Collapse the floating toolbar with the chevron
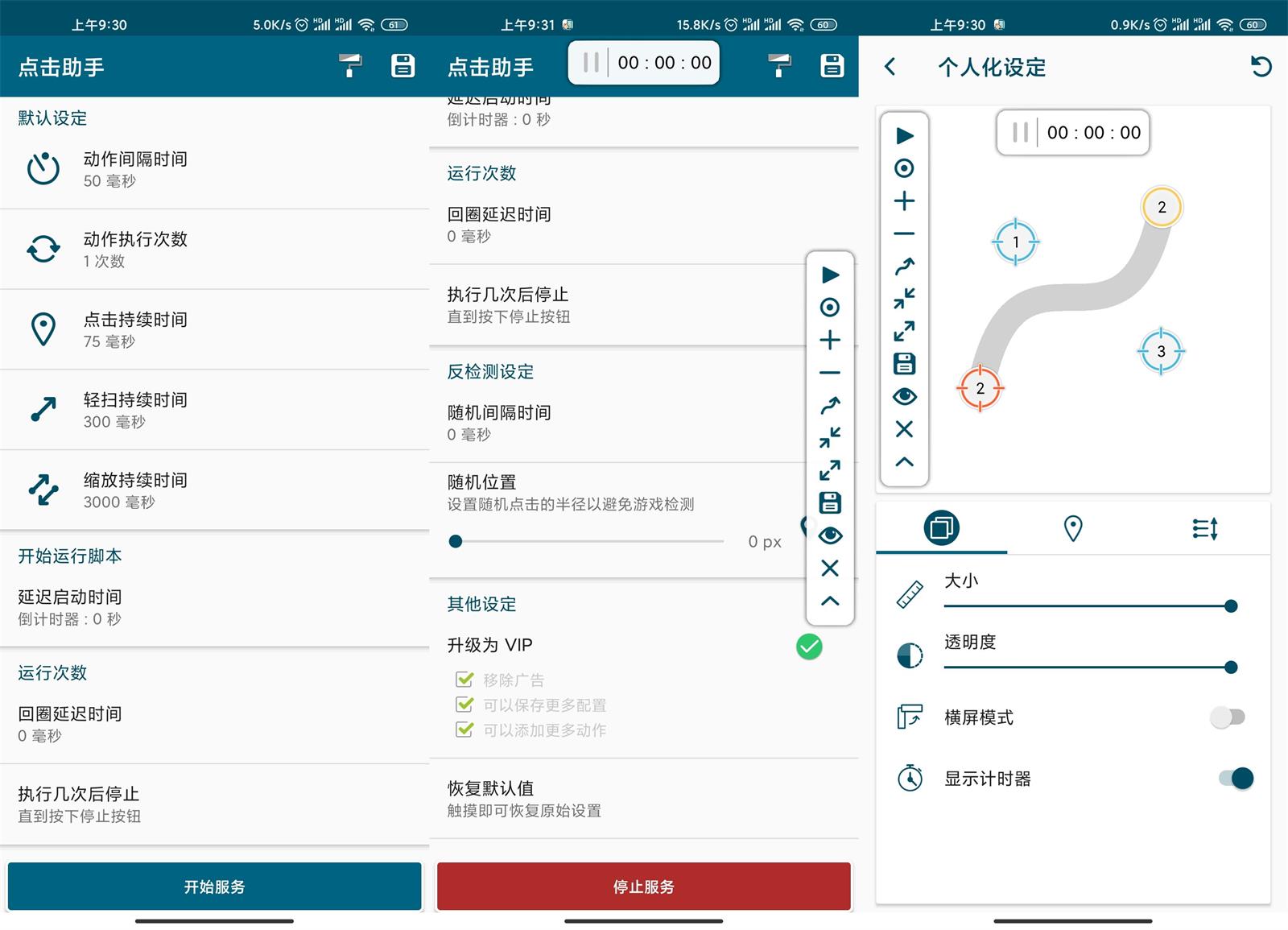Screen dimensions: 1288x930 click(x=829, y=601)
